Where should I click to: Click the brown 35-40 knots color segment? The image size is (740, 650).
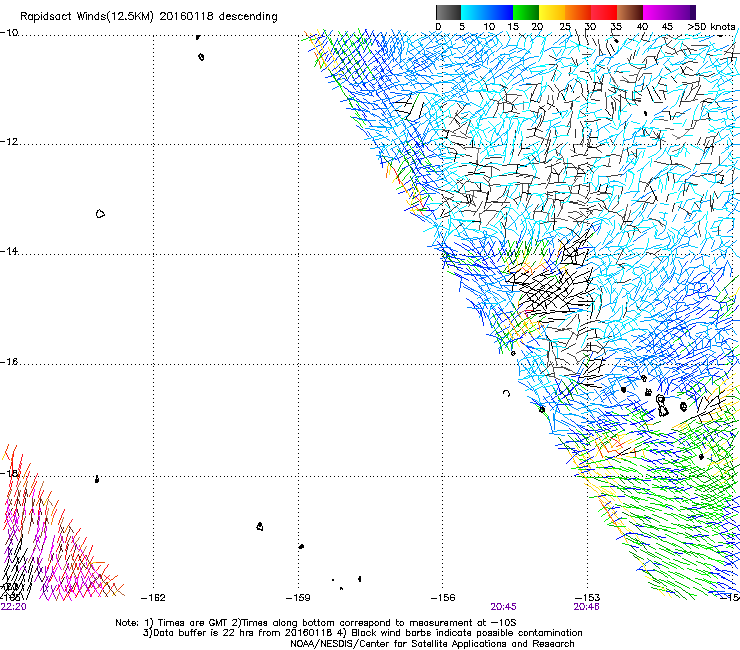click(630, 12)
